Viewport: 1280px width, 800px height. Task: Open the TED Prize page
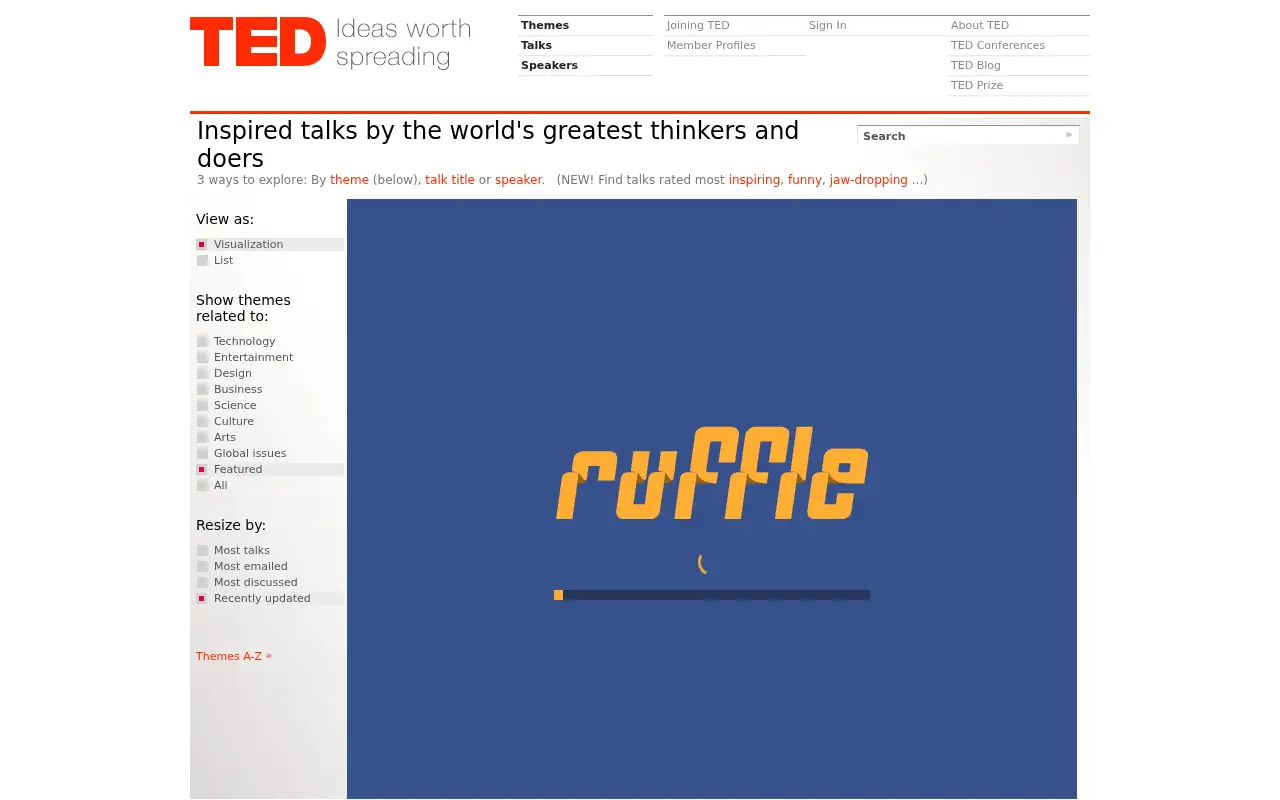pyautogui.click(x=976, y=85)
